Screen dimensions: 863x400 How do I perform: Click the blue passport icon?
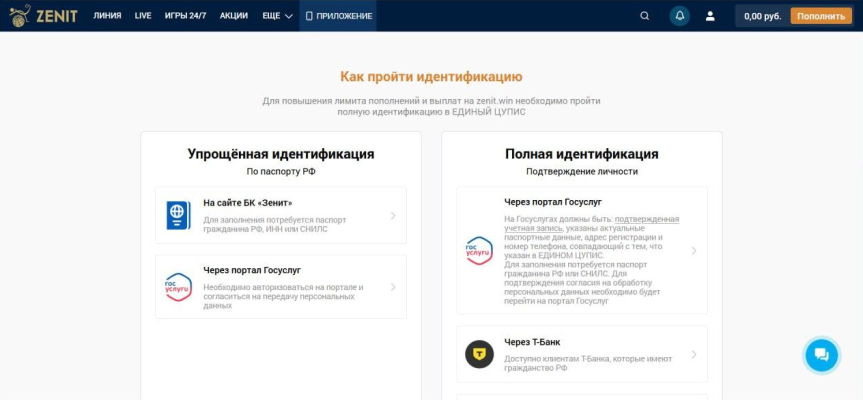click(x=178, y=215)
